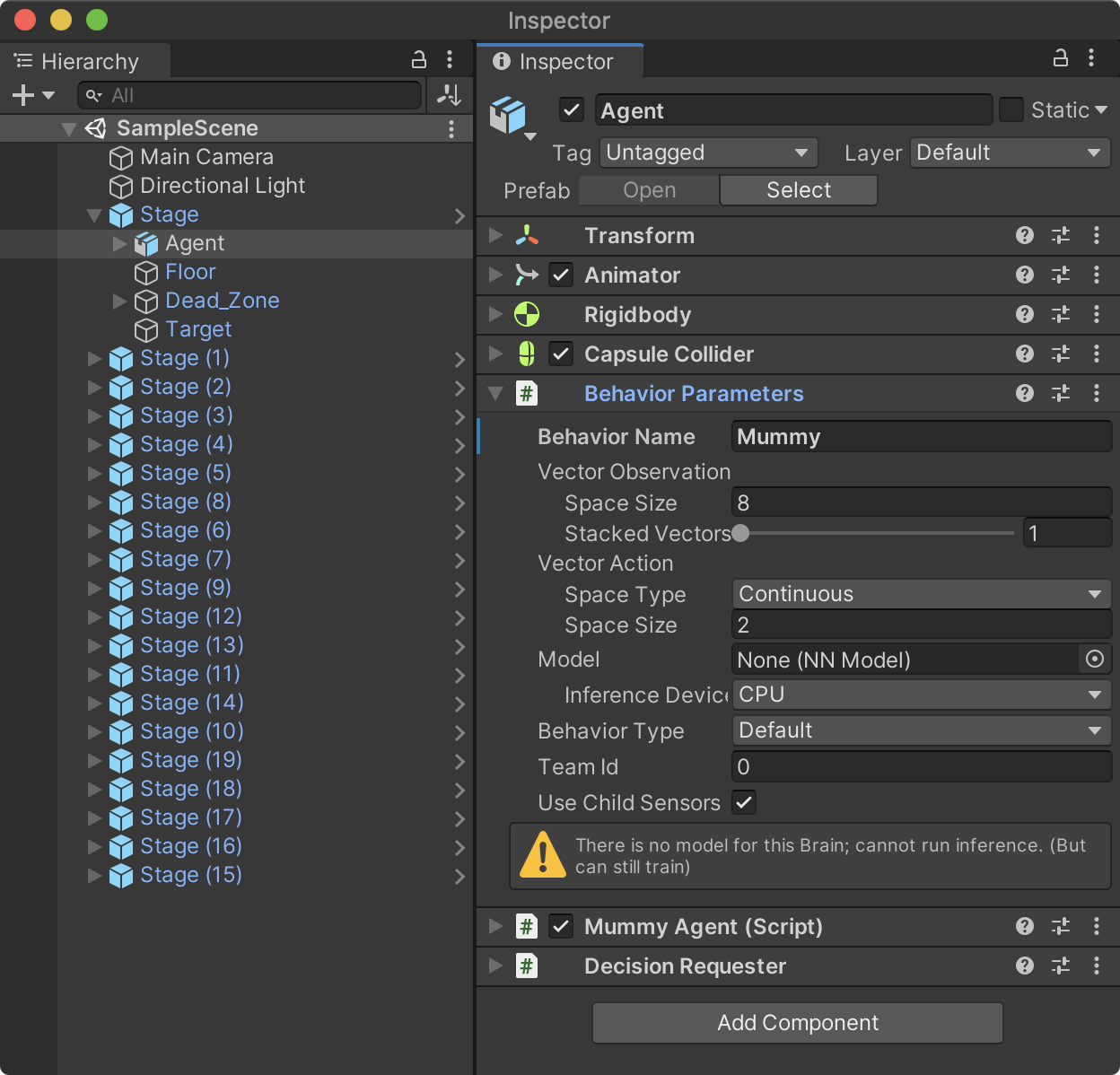This screenshot has width=1120, height=1075.
Task: Click the hierarchy search field
Action: click(x=249, y=95)
